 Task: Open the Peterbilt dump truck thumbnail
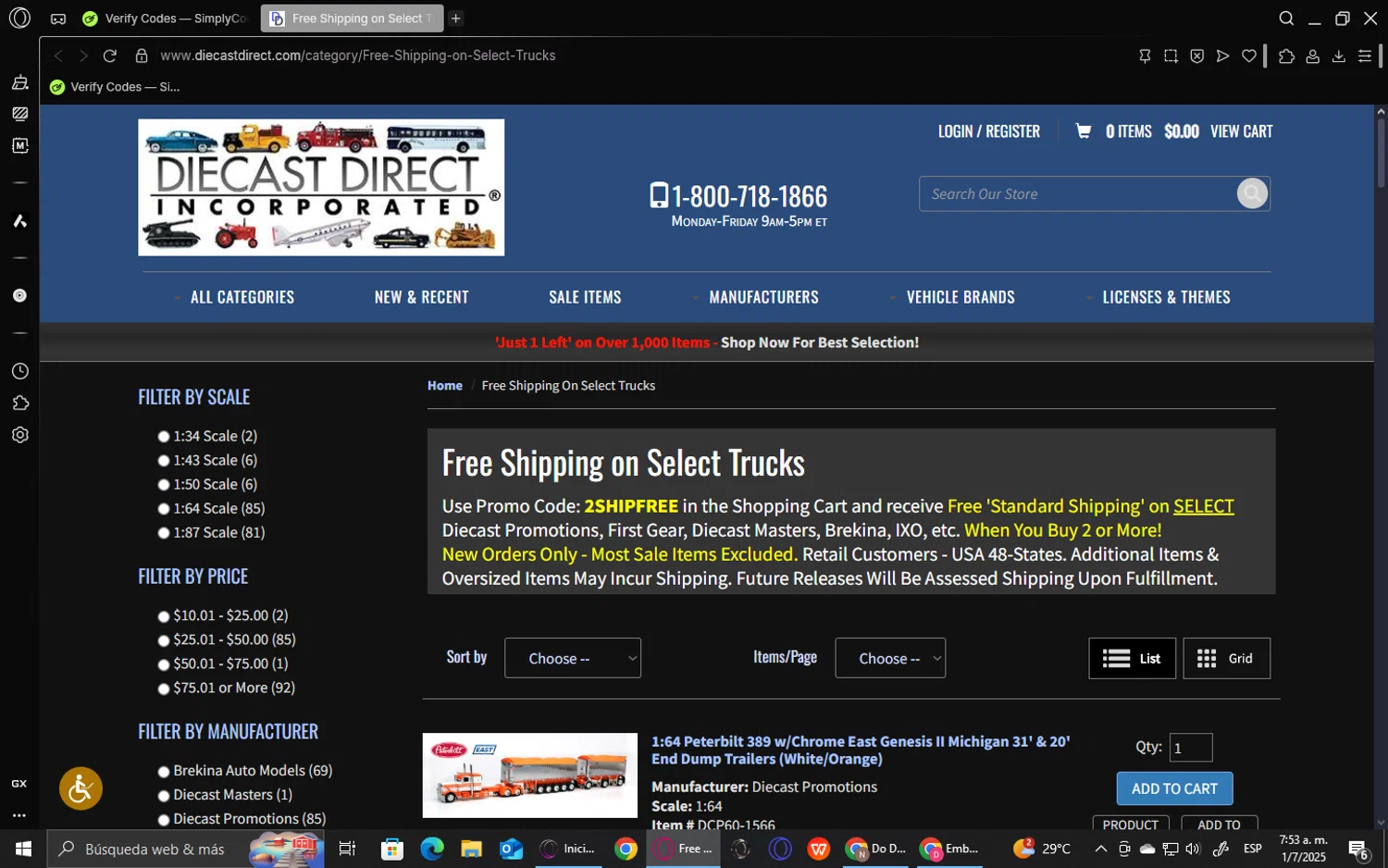529,775
